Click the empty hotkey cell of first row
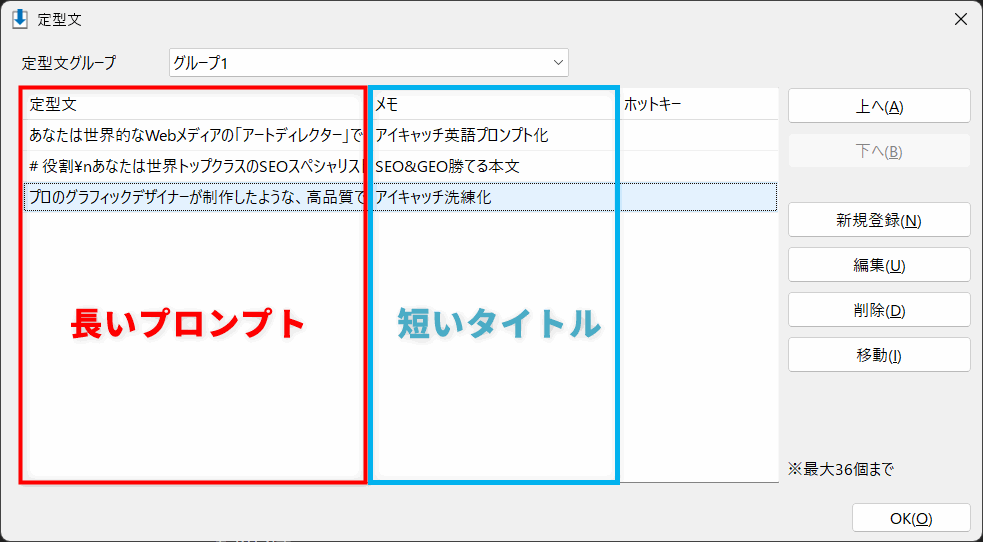The width and height of the screenshot is (983, 542). [x=698, y=135]
